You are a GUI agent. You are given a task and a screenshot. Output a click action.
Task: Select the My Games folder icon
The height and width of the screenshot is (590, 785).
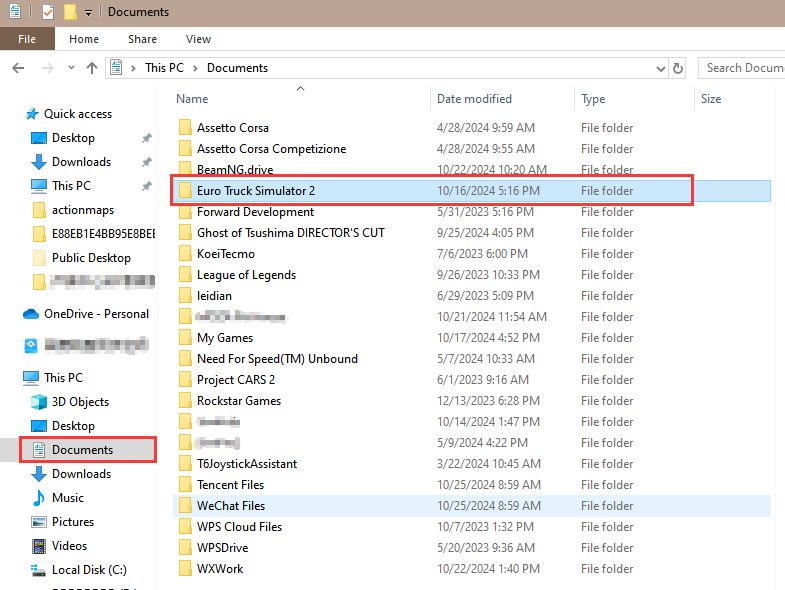click(185, 338)
